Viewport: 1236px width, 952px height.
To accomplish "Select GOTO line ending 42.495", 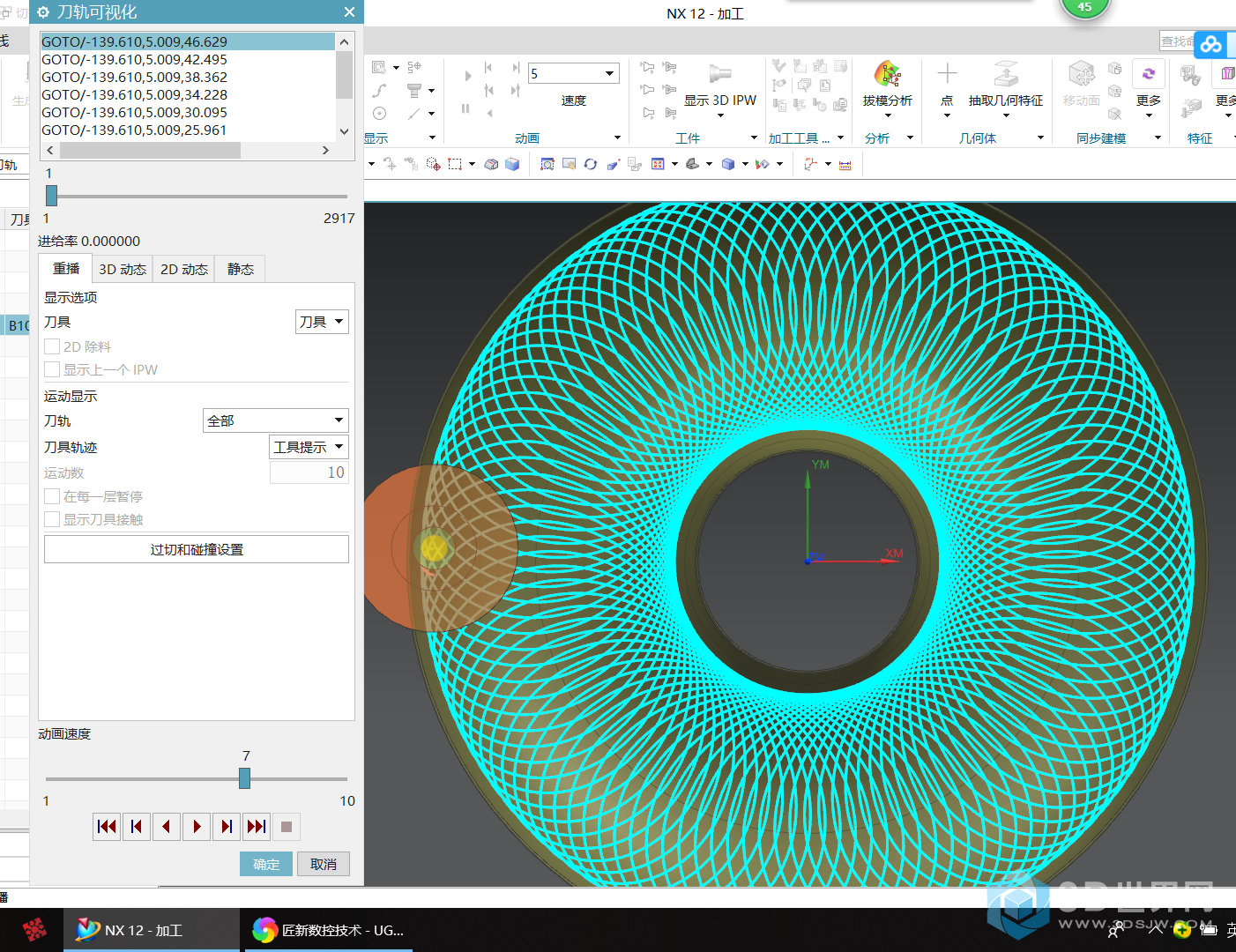I will 188,59.
